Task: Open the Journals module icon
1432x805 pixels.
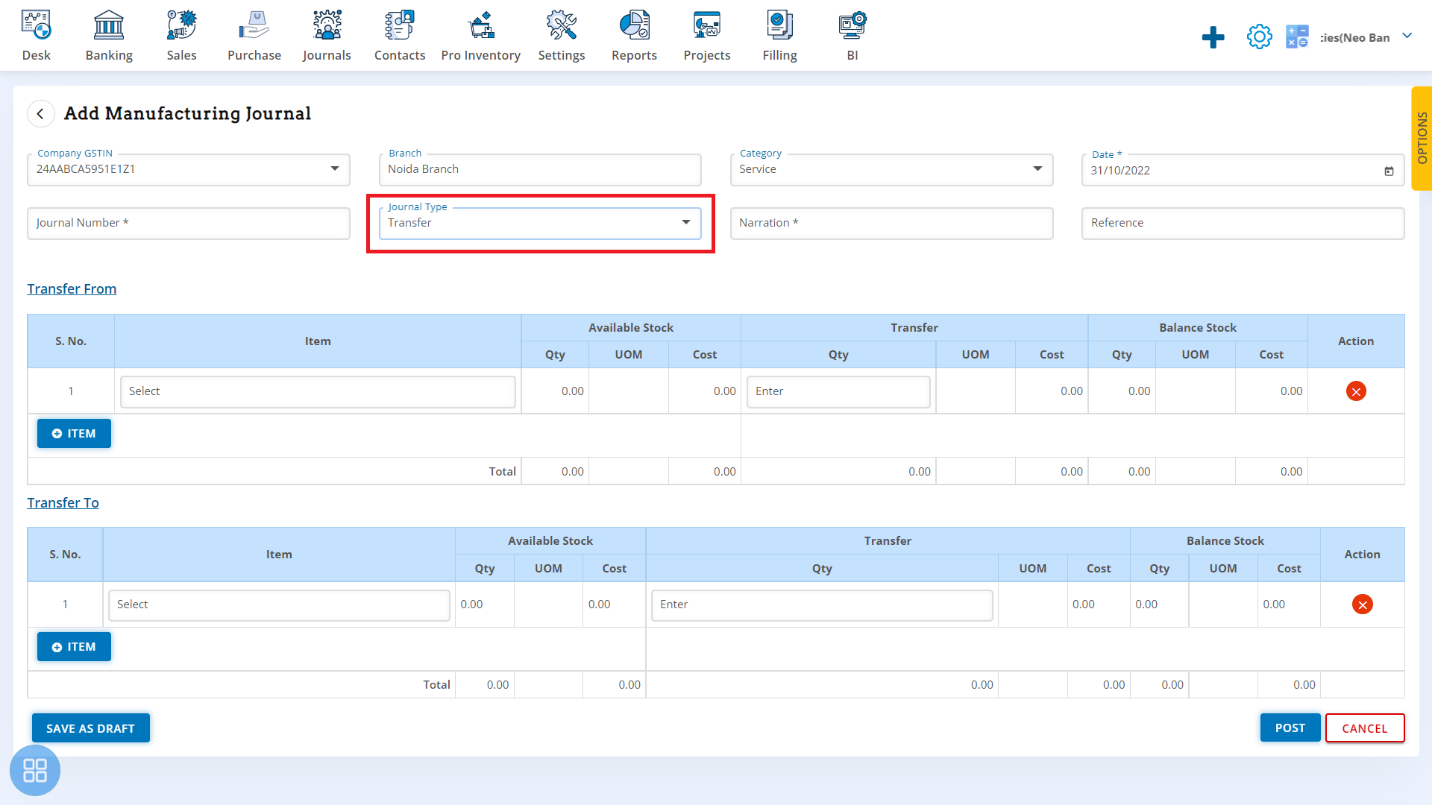Action: [x=327, y=25]
